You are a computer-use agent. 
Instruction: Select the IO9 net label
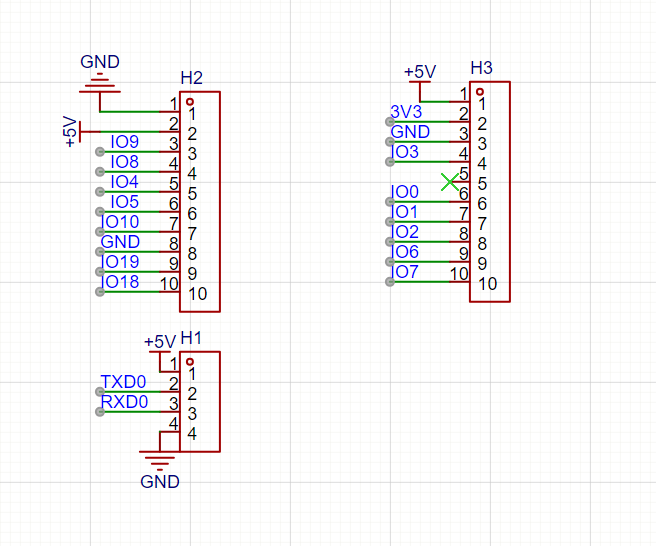(x=125, y=142)
